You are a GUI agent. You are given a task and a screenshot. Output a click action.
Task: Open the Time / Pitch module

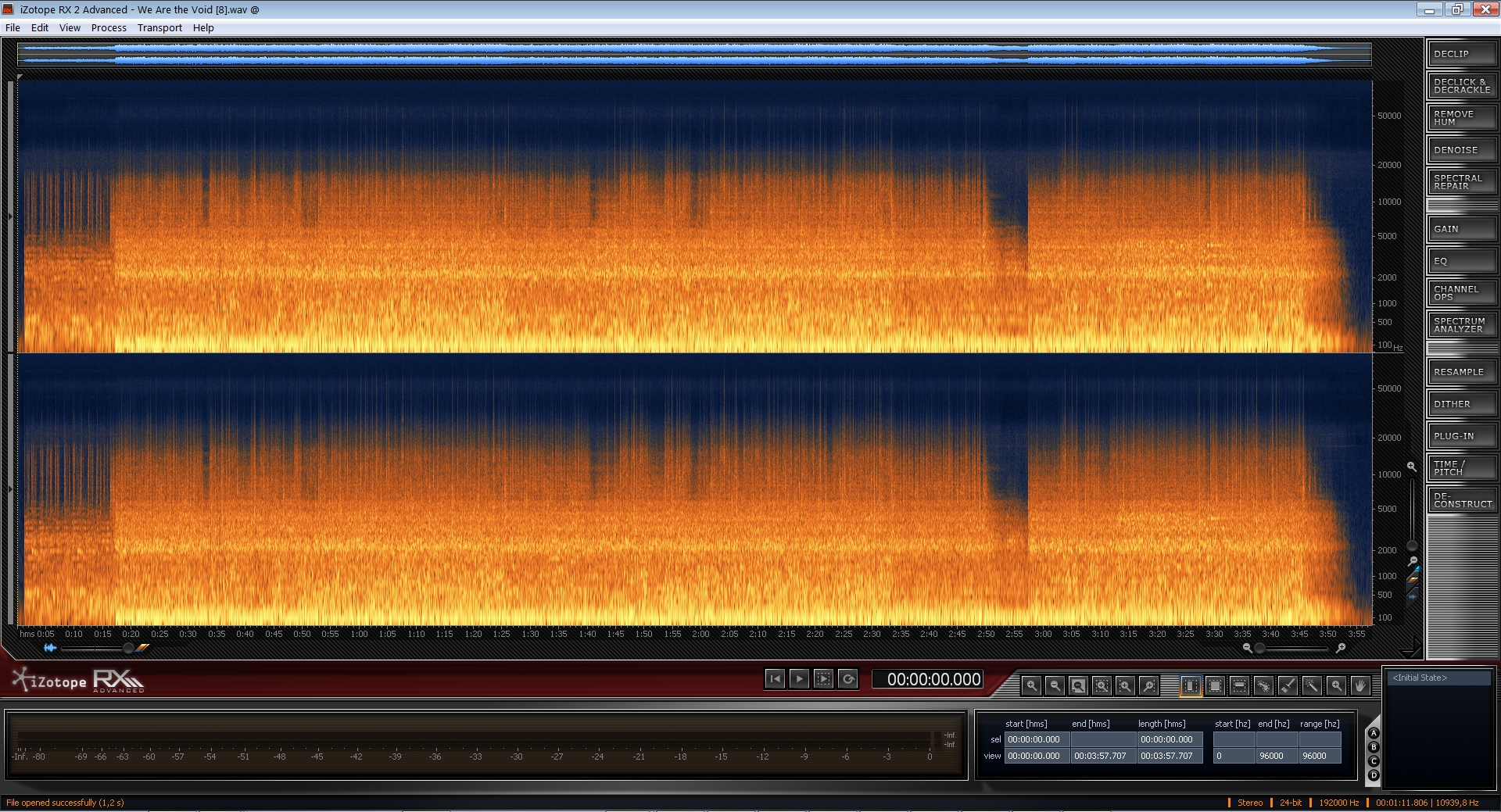1461,468
